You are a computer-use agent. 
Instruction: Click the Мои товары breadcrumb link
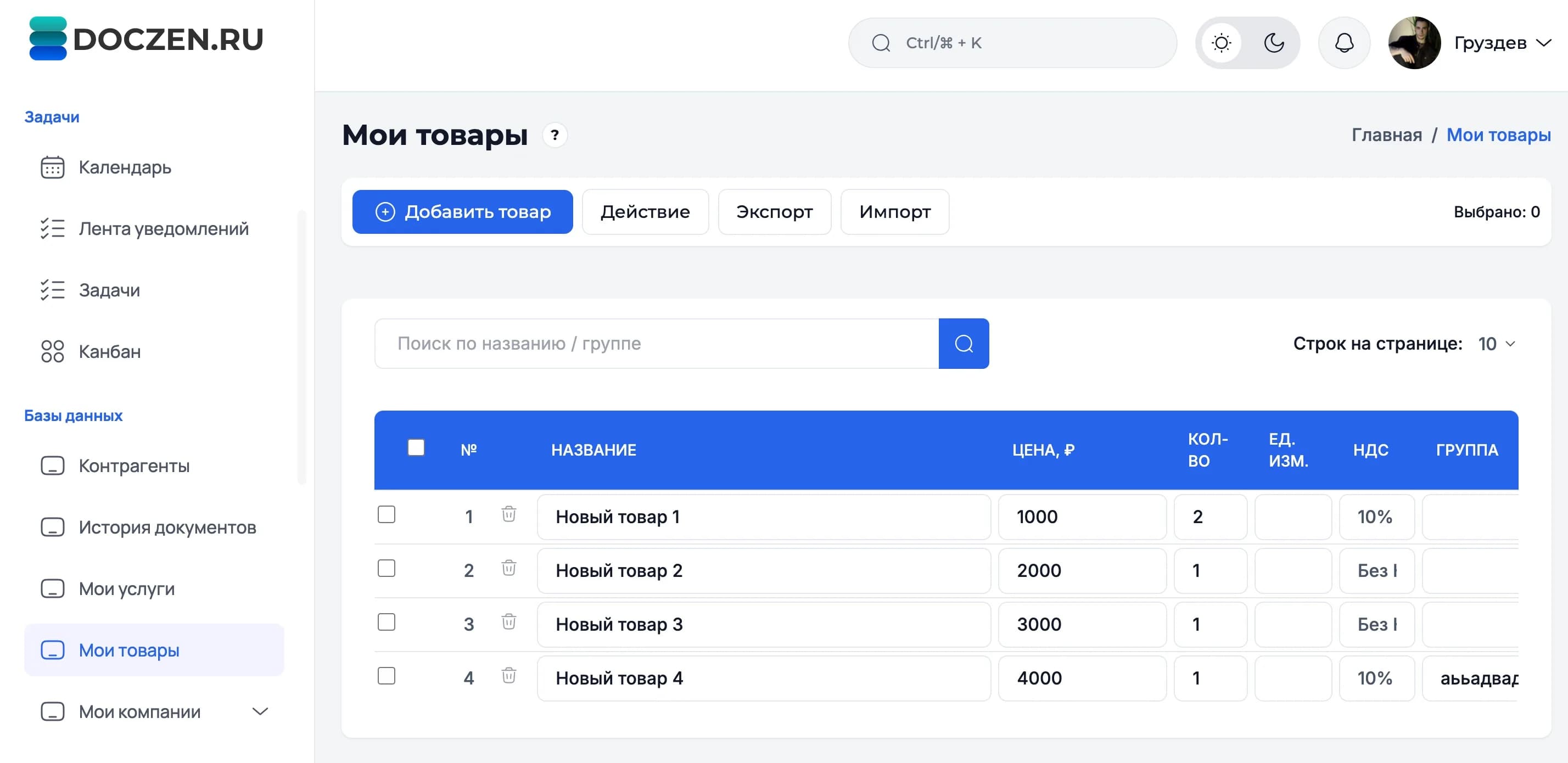(x=1499, y=135)
